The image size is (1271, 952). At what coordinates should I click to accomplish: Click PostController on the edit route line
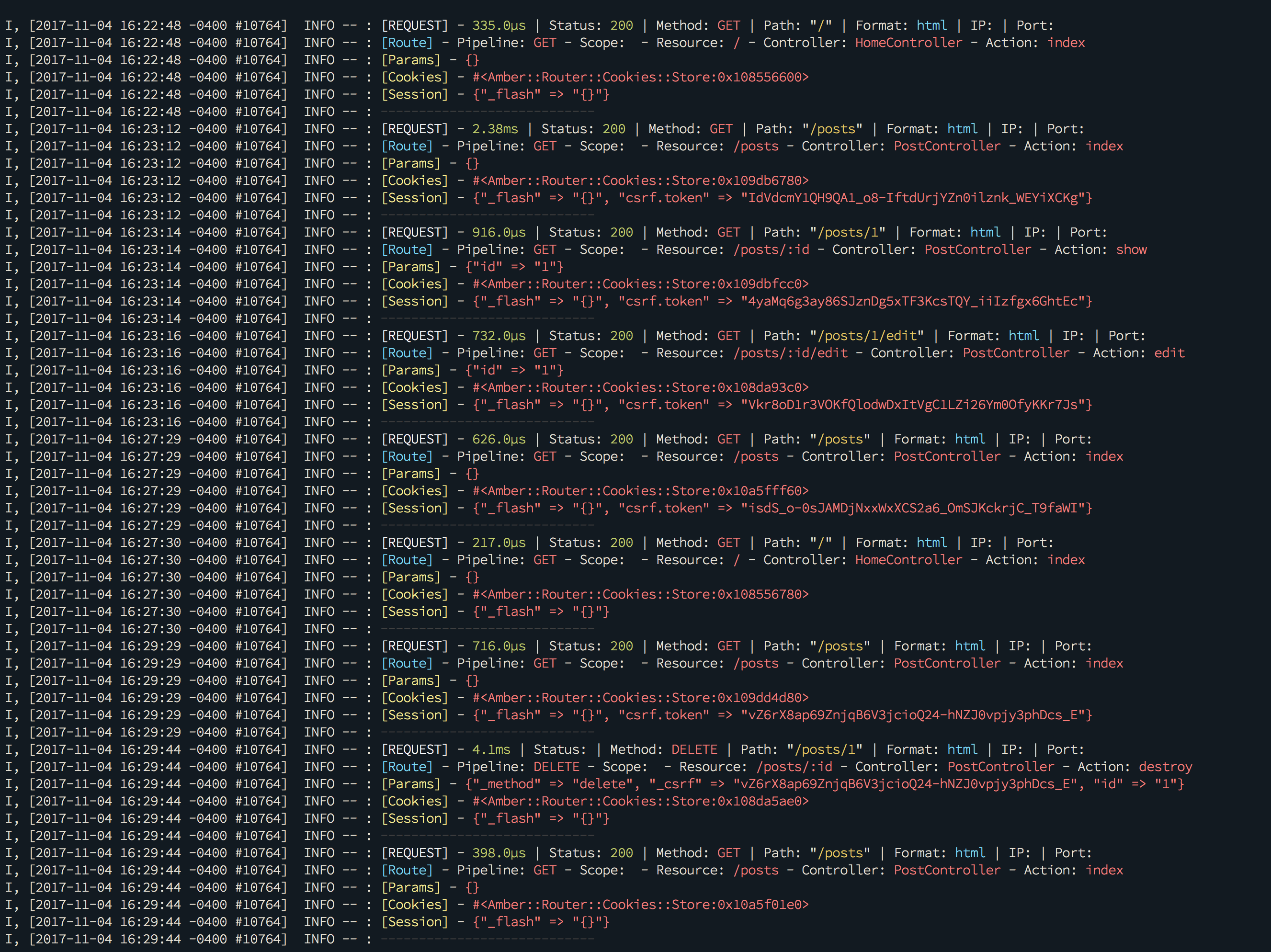(1016, 353)
